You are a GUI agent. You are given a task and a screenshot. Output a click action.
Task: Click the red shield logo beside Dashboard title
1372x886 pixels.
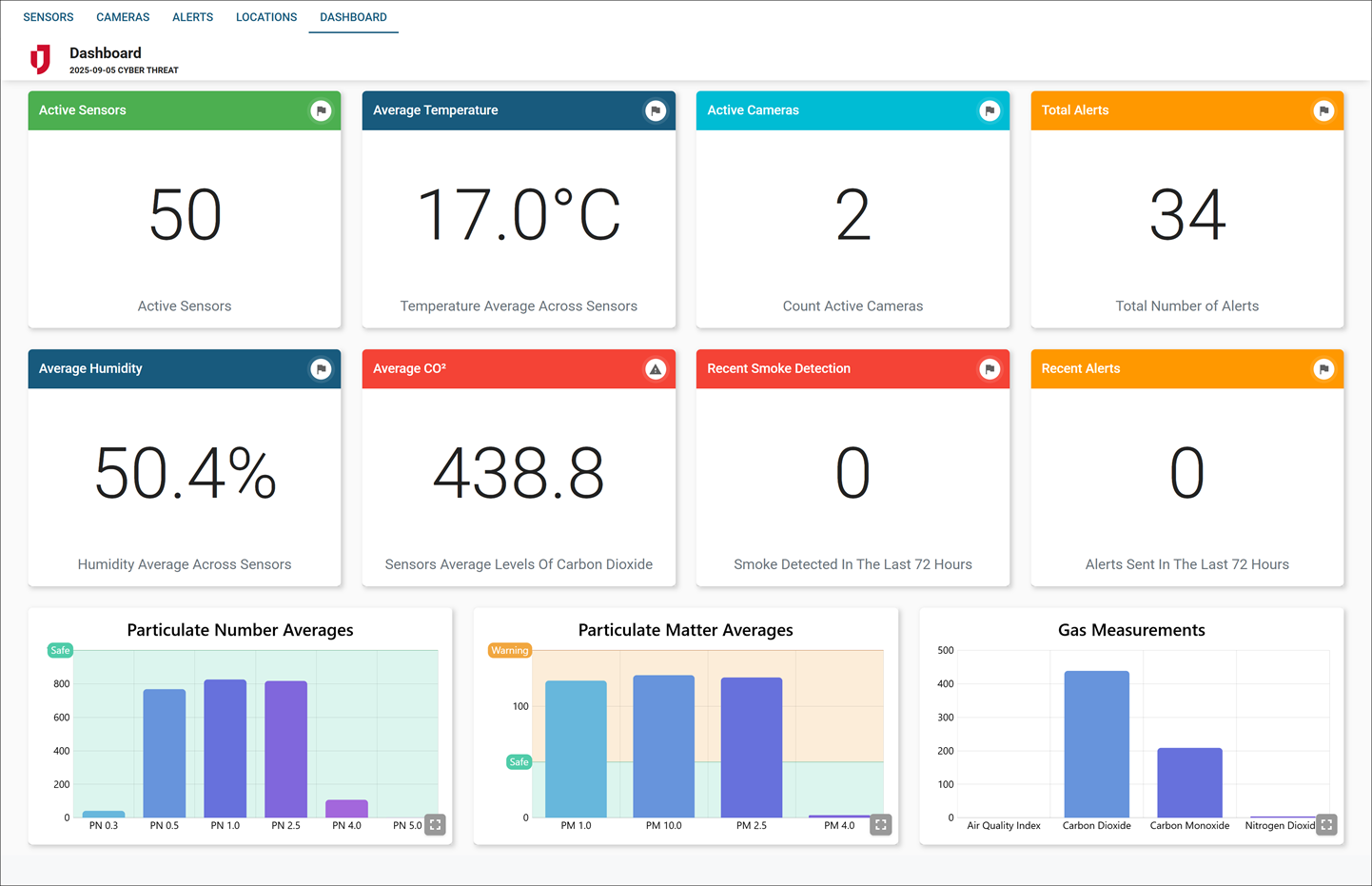[40, 59]
